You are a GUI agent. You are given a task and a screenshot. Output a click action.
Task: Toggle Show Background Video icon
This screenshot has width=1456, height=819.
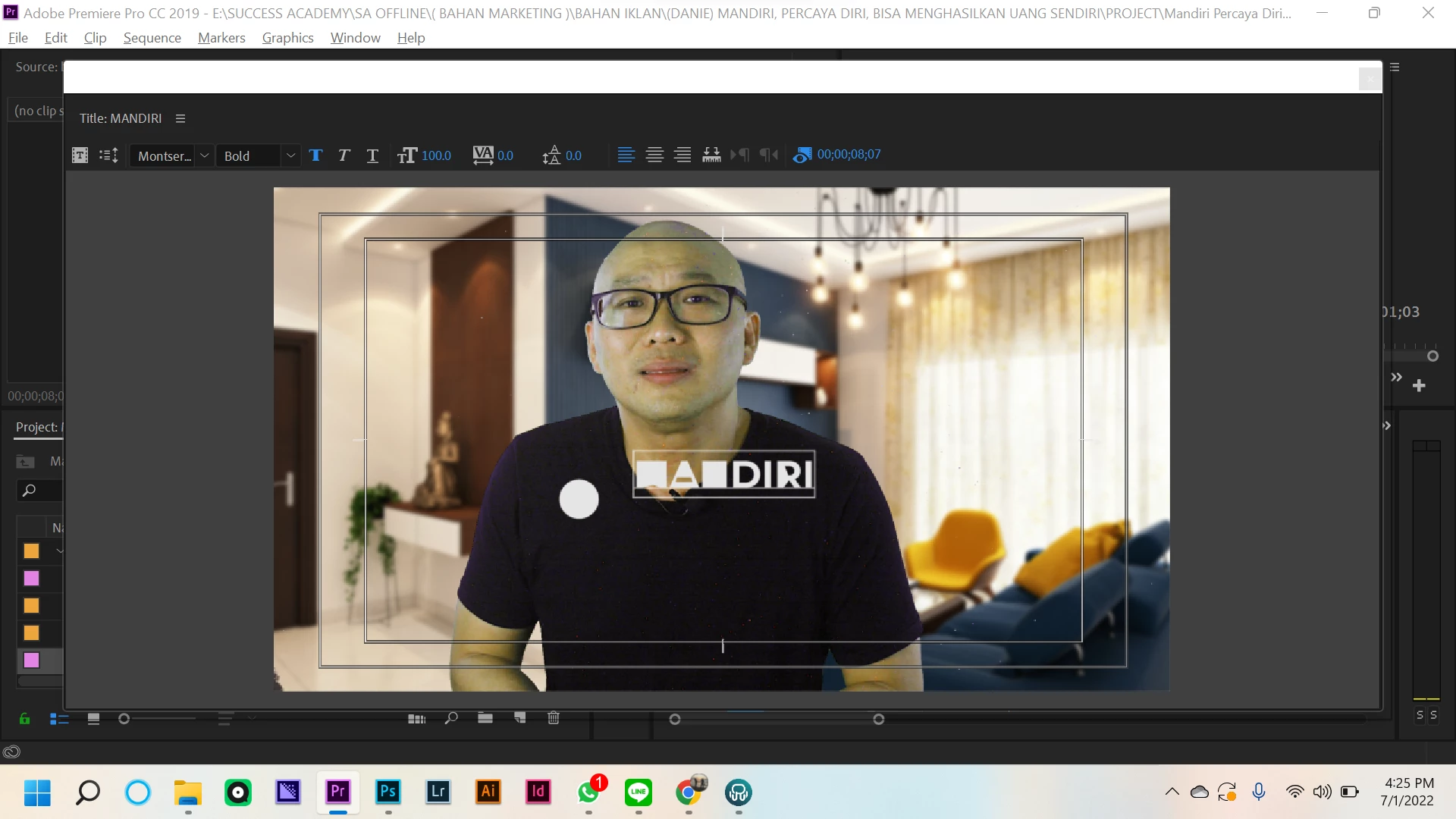click(x=802, y=155)
